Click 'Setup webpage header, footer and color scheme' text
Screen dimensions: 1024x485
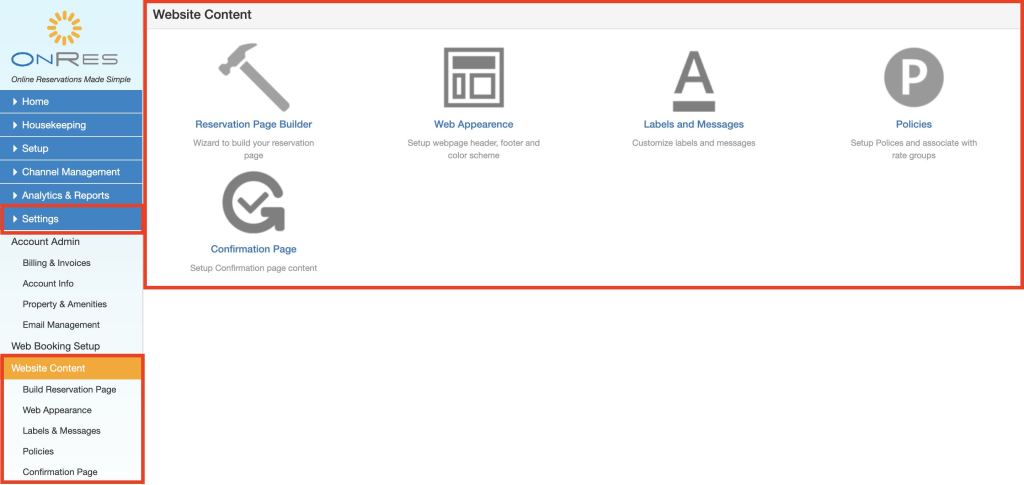coord(473,149)
